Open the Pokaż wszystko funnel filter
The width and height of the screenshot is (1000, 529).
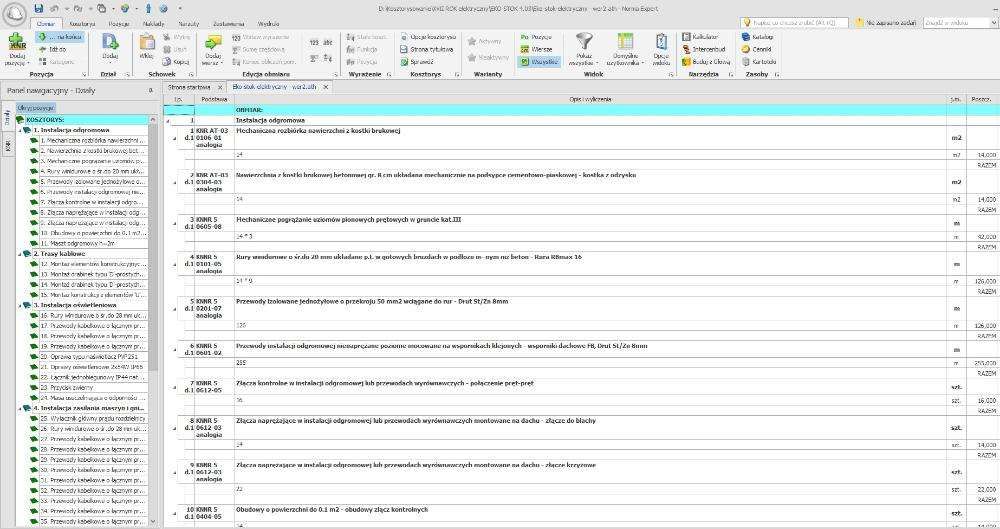(583, 50)
